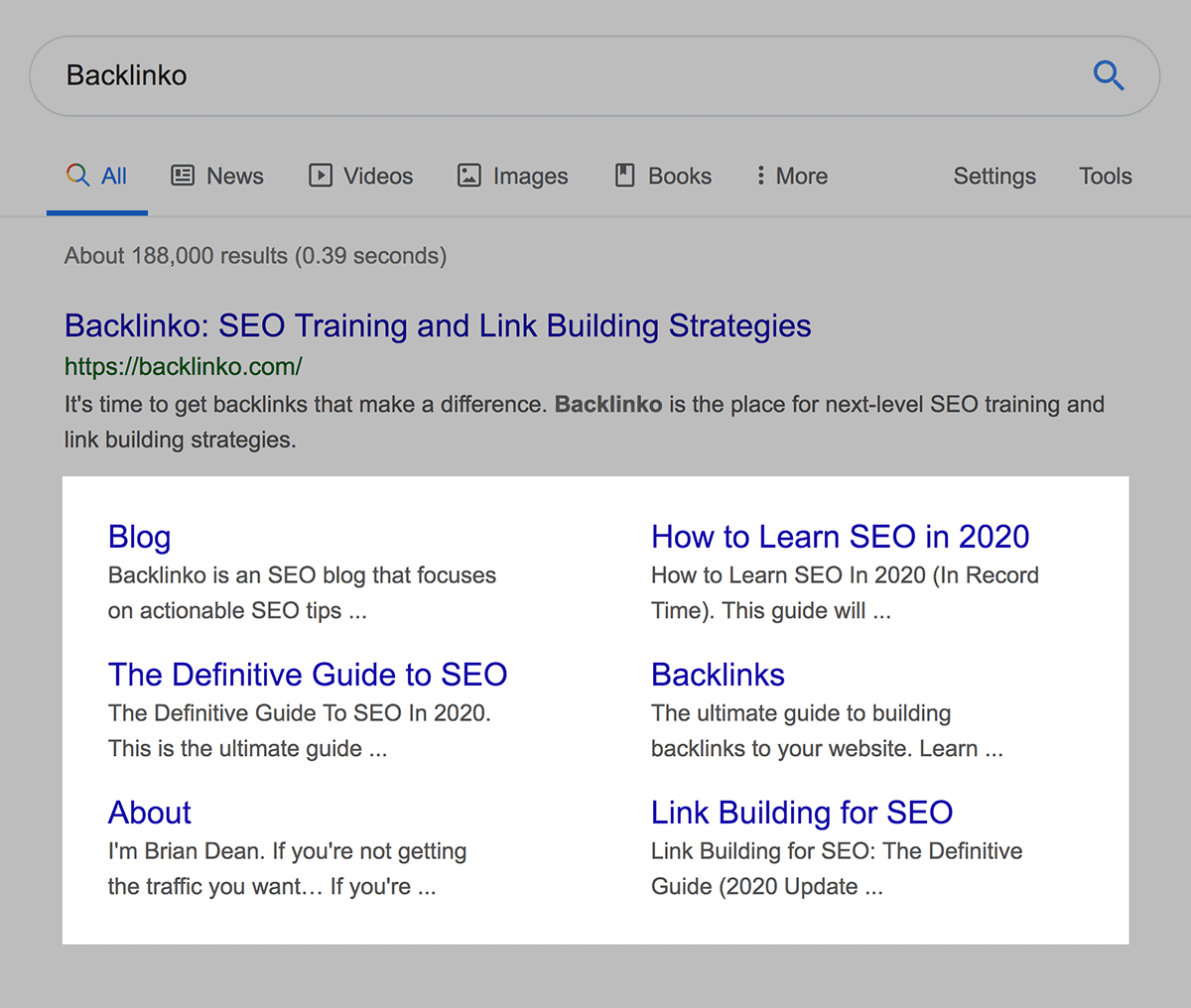
Task: Click the Images tab picture icon
Action: point(468,176)
